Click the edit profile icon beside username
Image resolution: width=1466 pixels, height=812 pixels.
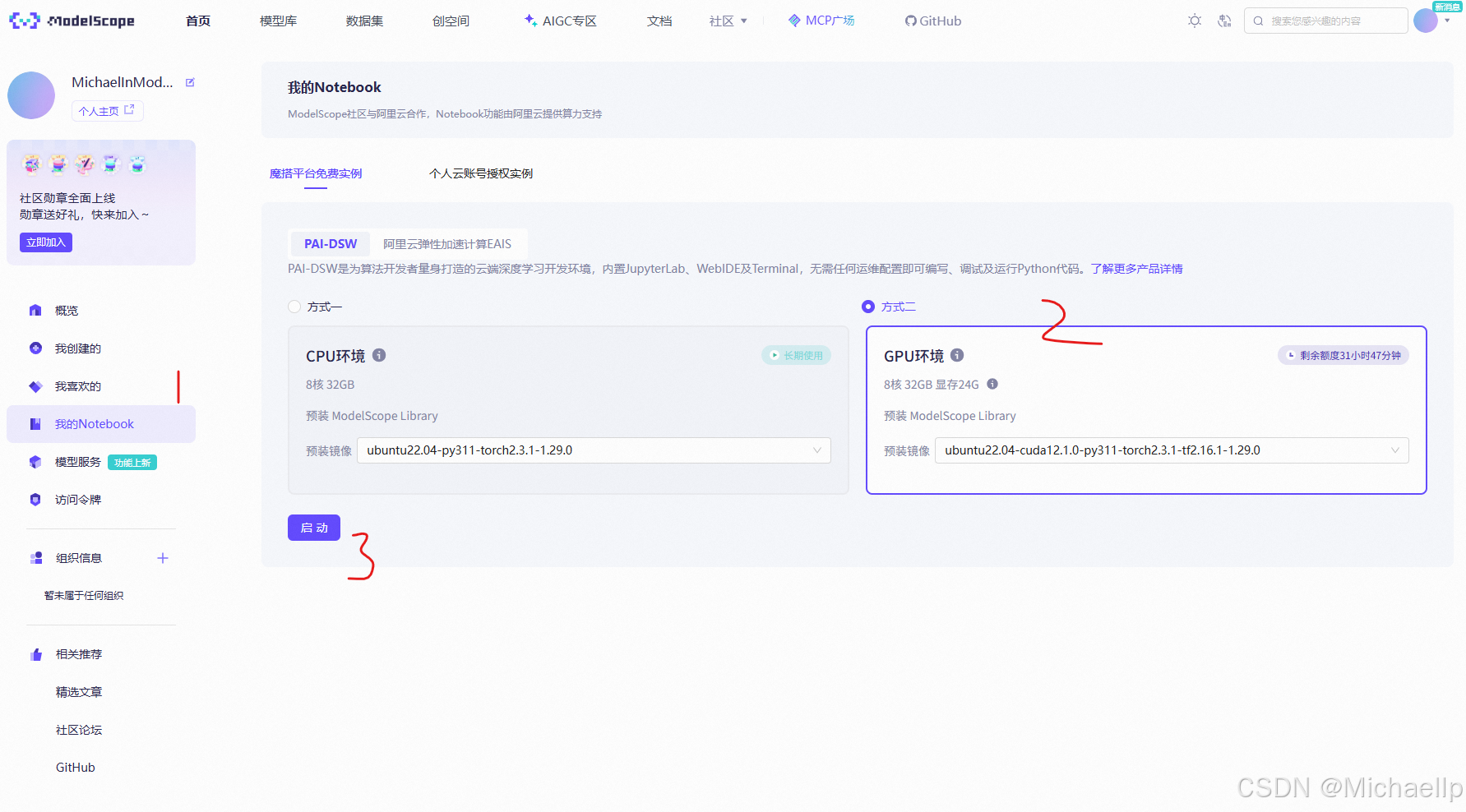pos(190,82)
